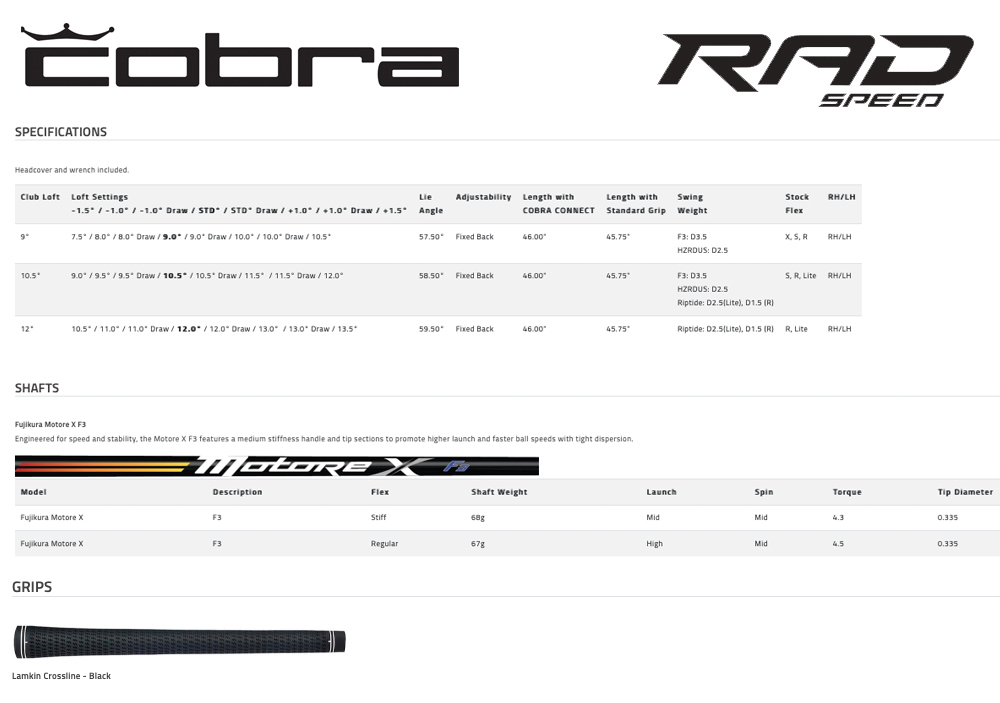Click the Fujikura Motore X F3 title

(50, 424)
